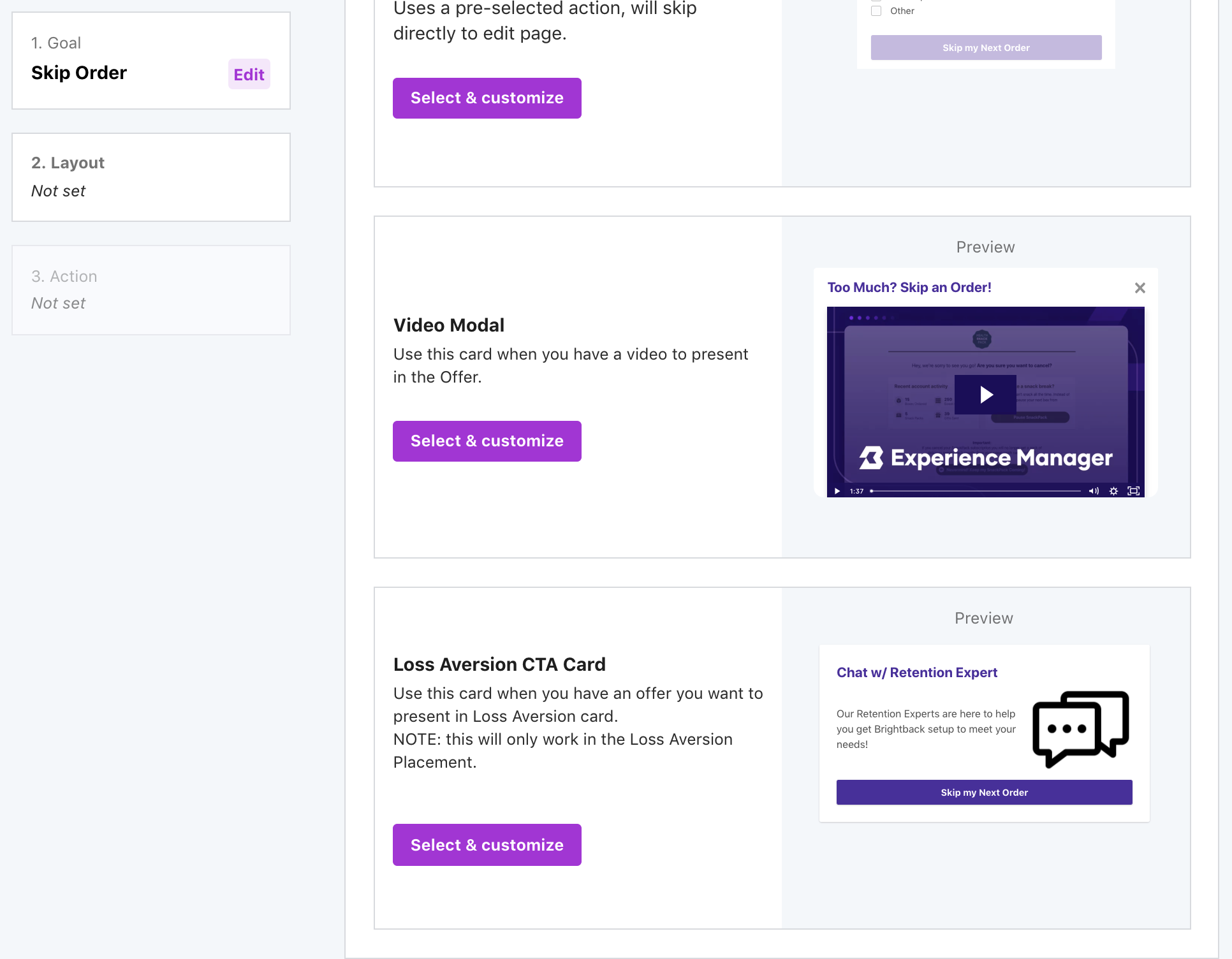Edit the Skip Order goal
The image size is (1232, 959).
coord(249,75)
